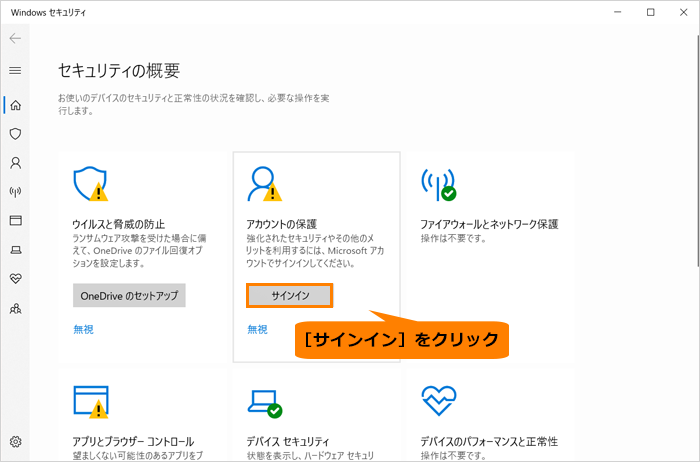Open Device performance heart icon in sidebar
The image size is (700, 462).
(x=16, y=279)
